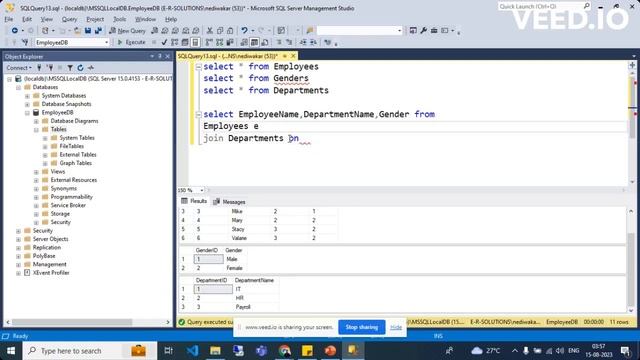Select the Graph Tables folder
Image resolution: width=640 pixels, height=360 pixels.
coord(76,163)
